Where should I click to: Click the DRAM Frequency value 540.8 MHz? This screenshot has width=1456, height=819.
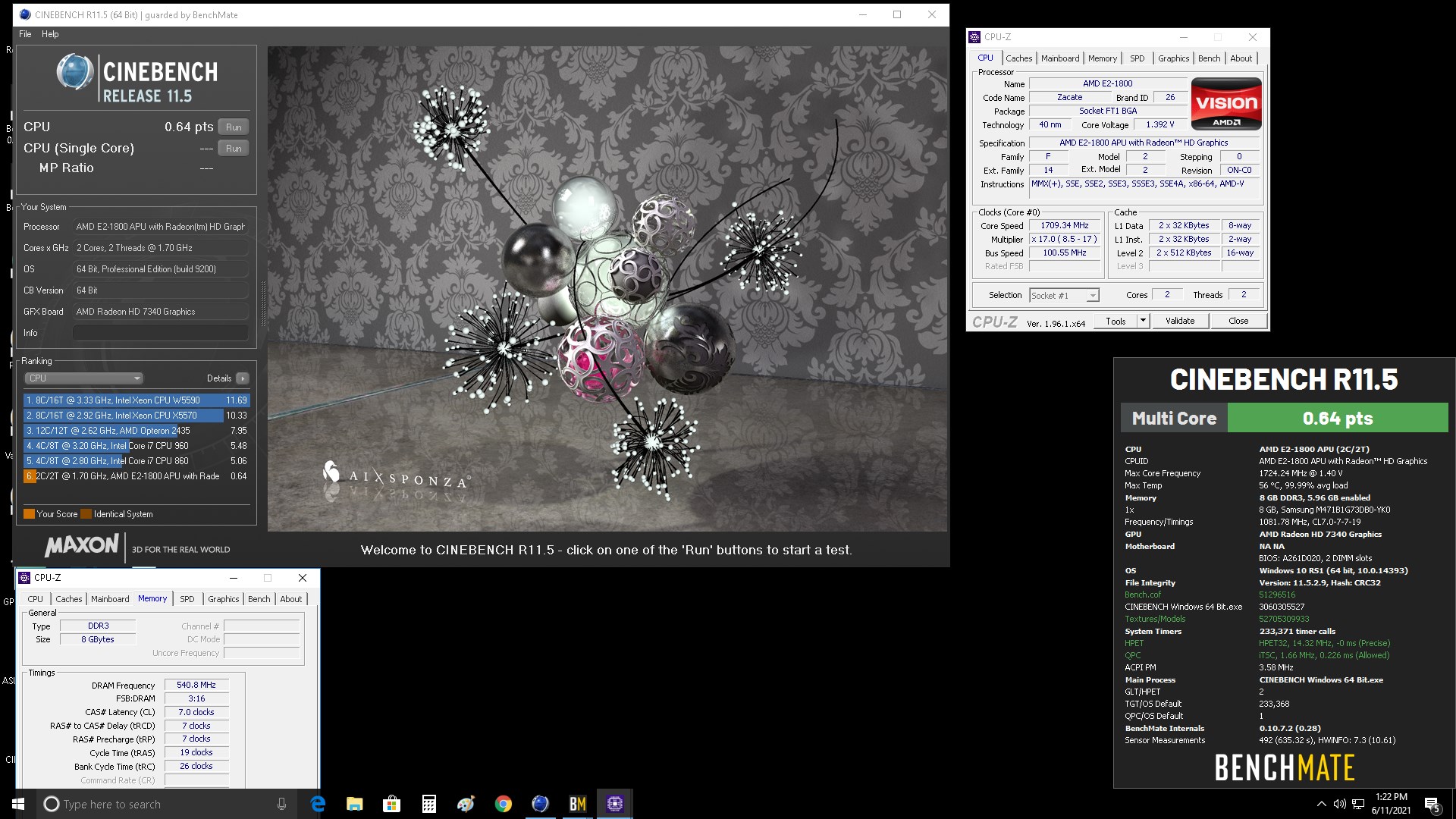tap(196, 685)
